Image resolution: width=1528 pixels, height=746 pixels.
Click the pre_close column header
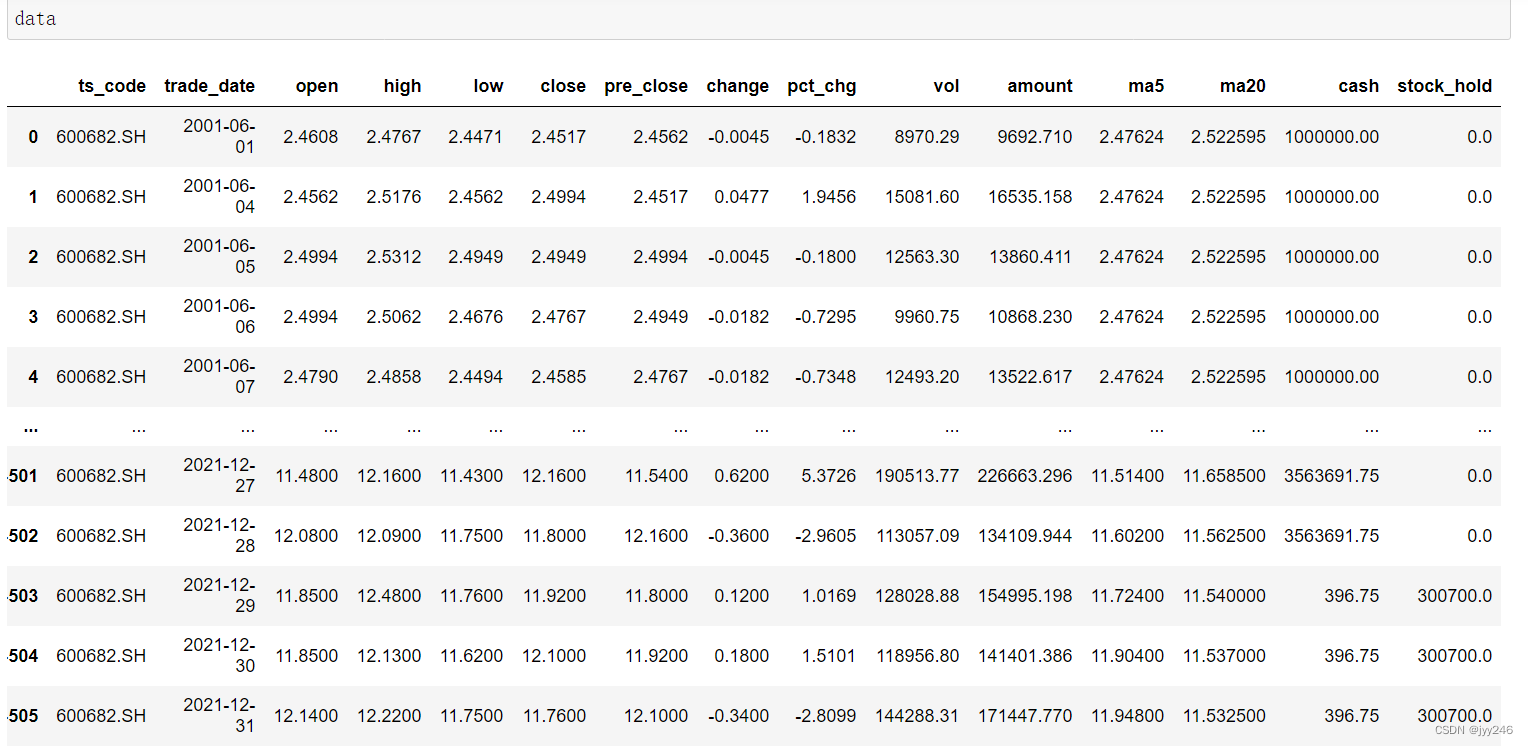coord(646,86)
